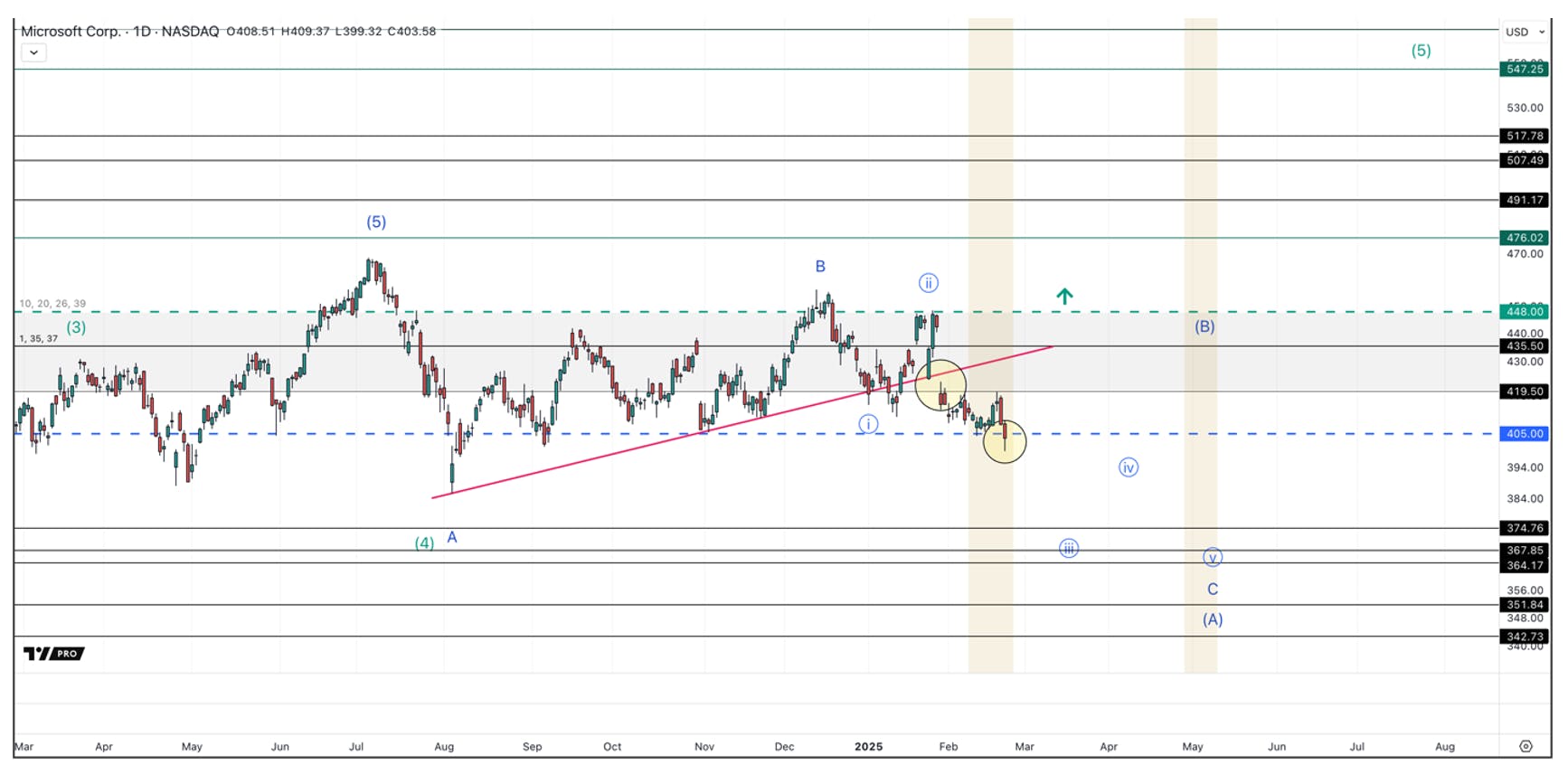Click the 530.00 price scale value

(1525, 108)
